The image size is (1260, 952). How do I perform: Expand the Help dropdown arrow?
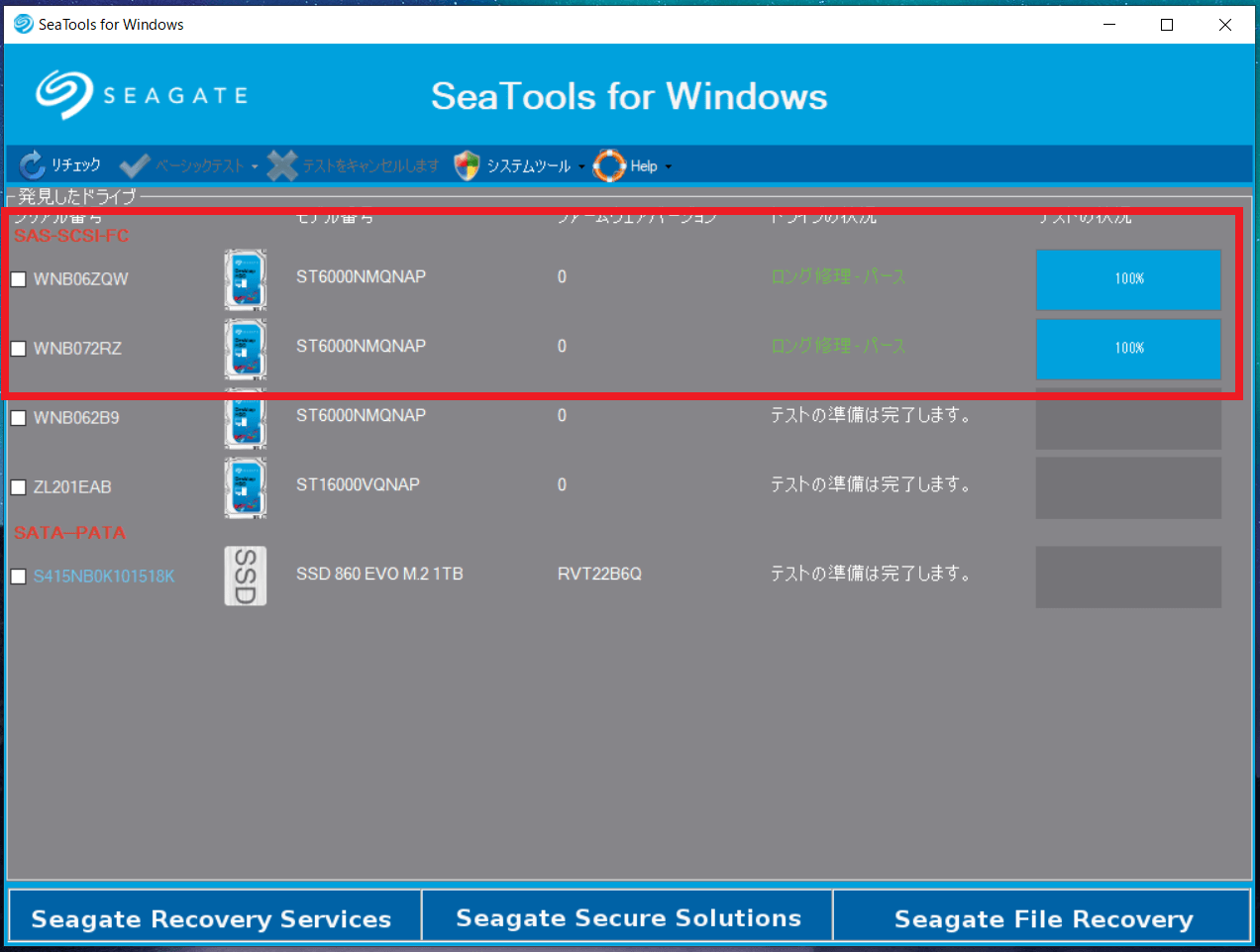669,166
